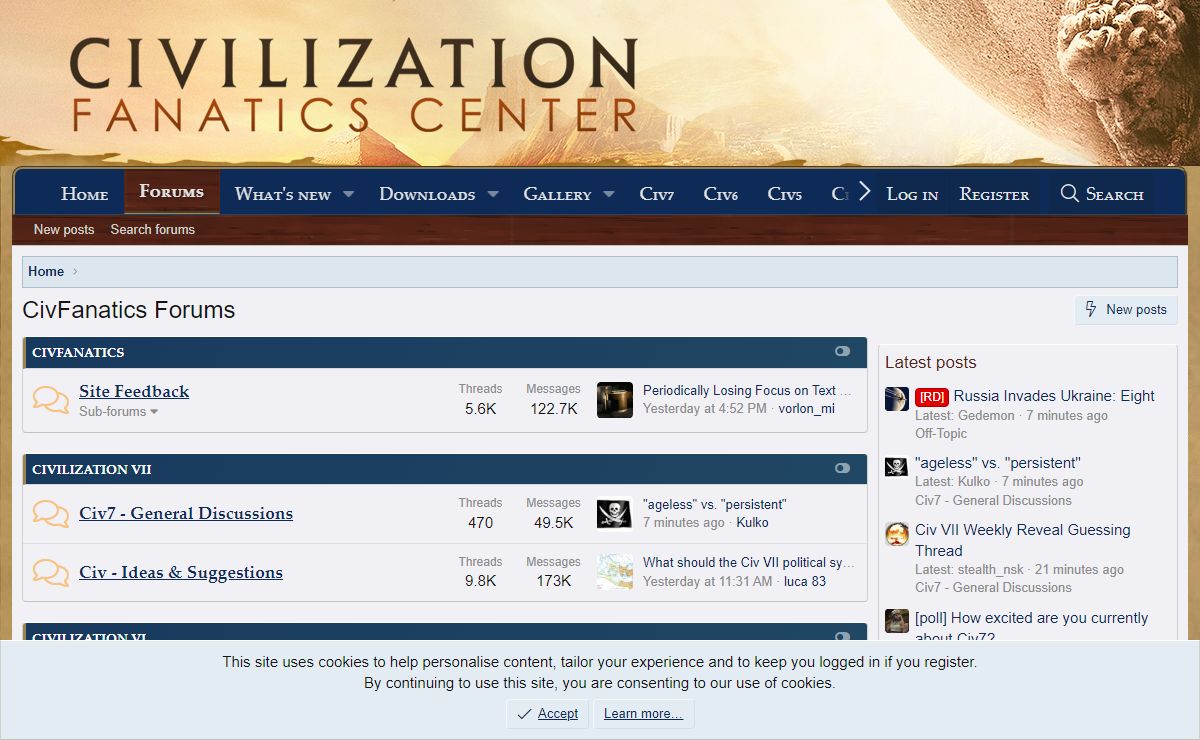Accept the cookie notice
Image resolution: width=1200 pixels, height=740 pixels.
[x=547, y=714]
